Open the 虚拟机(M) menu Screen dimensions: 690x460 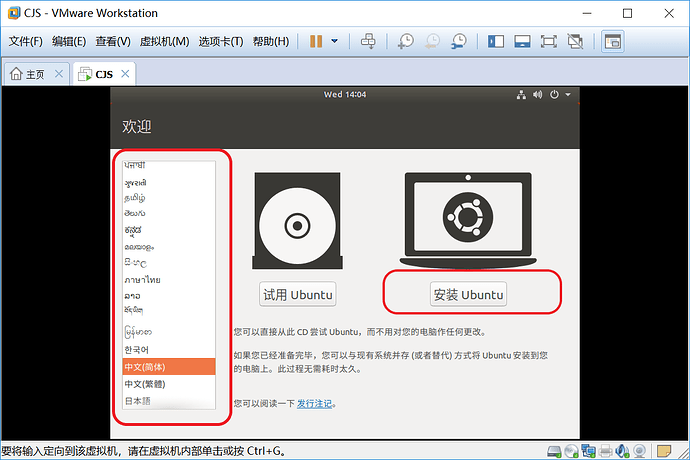pos(164,41)
